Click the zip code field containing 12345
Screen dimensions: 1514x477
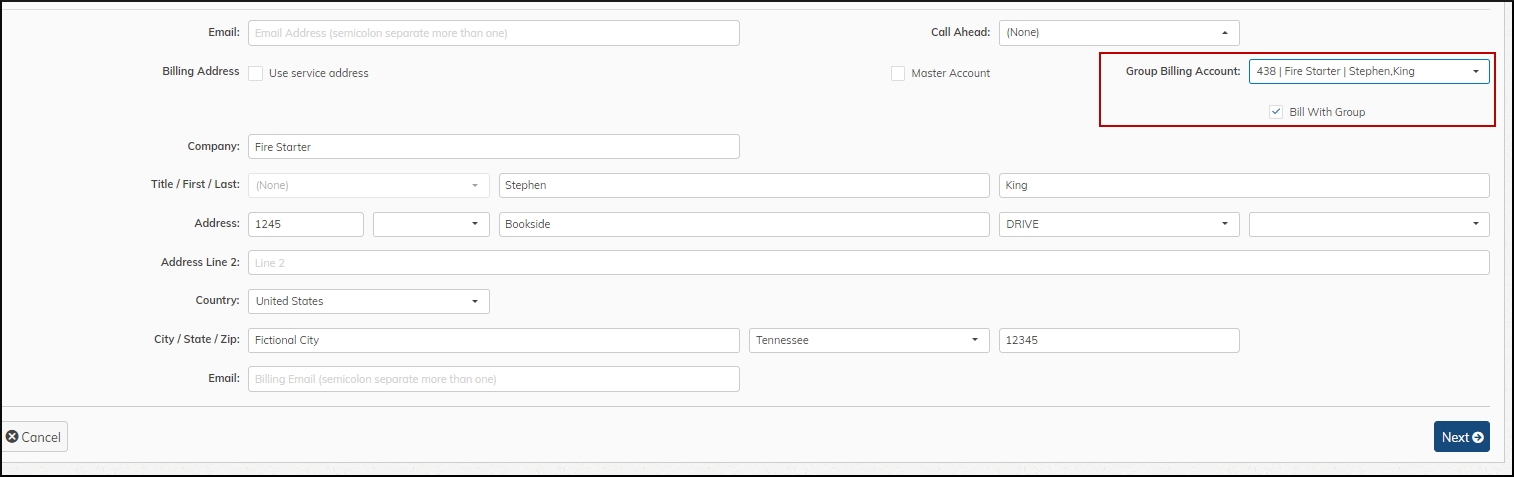pyautogui.click(x=1118, y=340)
